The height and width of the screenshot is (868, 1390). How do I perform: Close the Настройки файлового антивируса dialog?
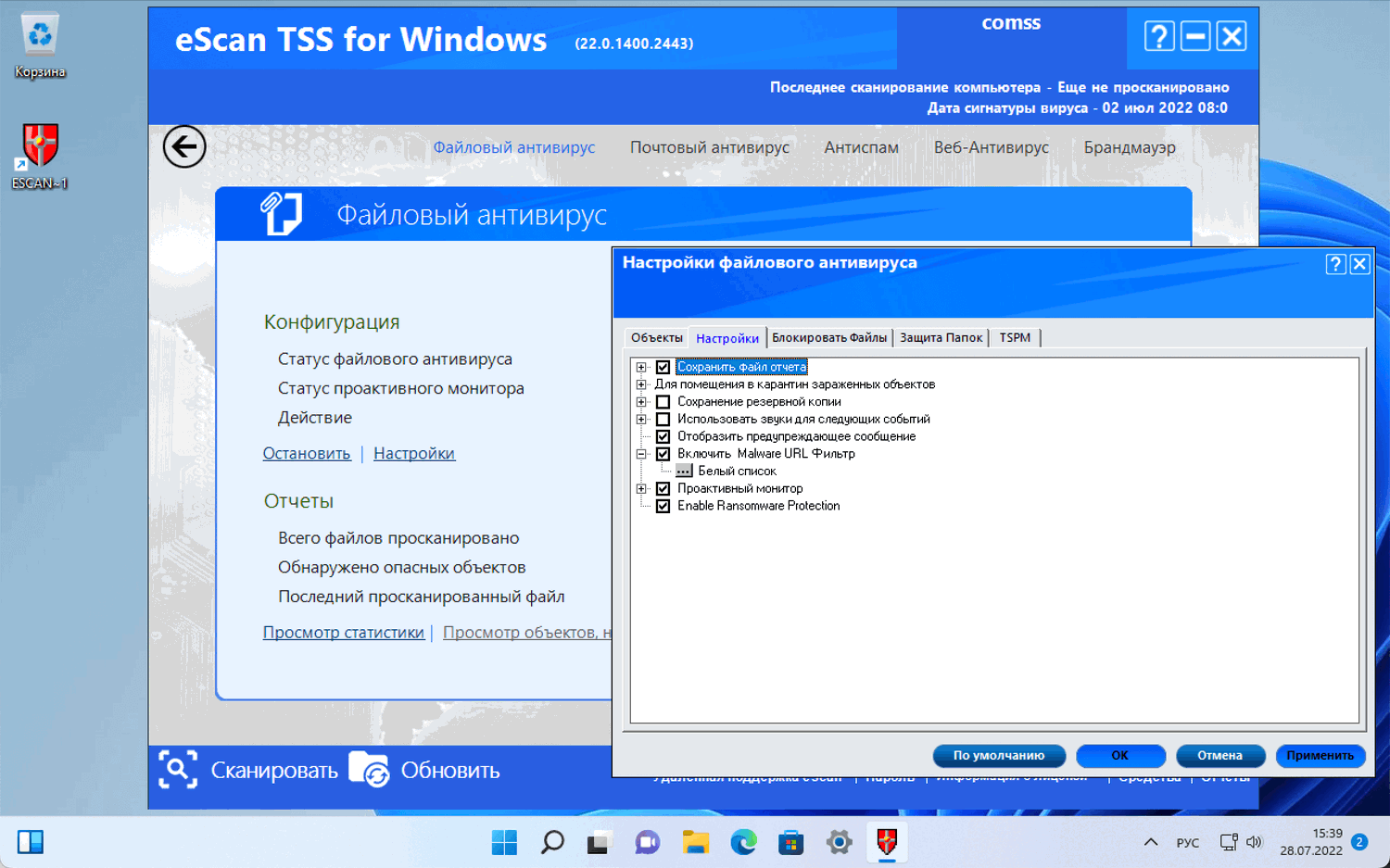(x=1359, y=264)
